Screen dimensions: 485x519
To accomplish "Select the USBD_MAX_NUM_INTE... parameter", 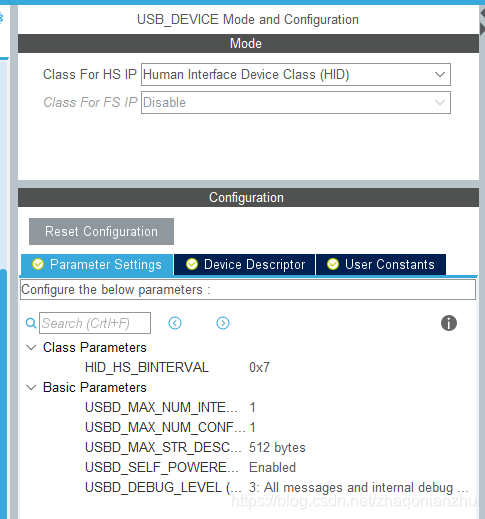I will (161, 408).
